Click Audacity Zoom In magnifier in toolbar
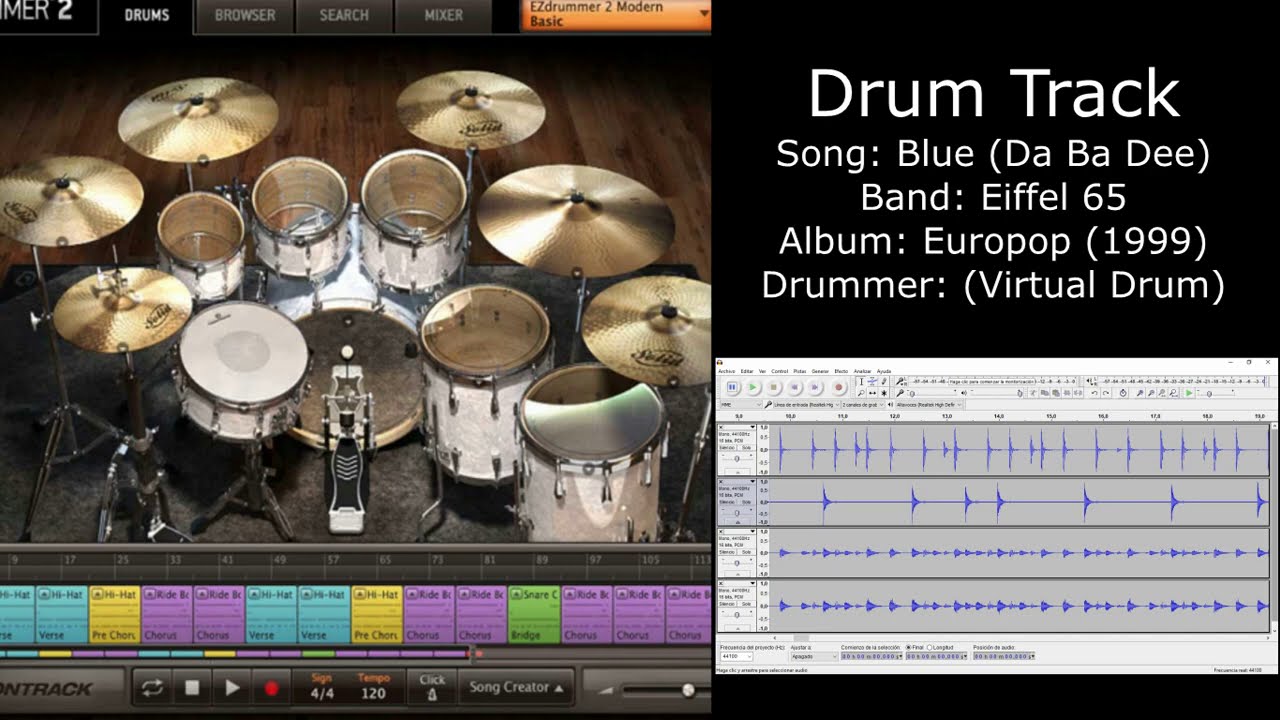This screenshot has height=720, width=1280. pos(1140,393)
